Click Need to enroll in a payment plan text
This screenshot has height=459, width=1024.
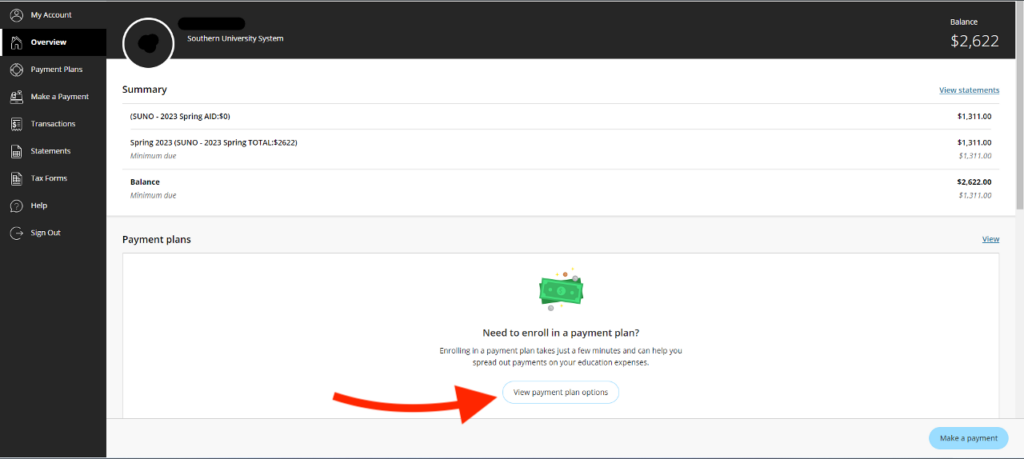coord(560,332)
